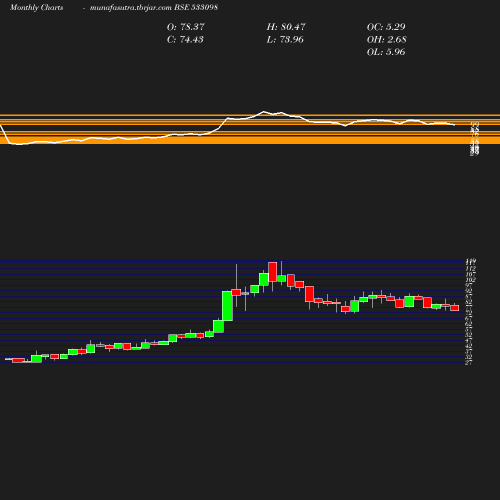The height and width of the screenshot is (500, 500).
Task: Click the "Monthly Charts" title text
Action: [36, 7]
